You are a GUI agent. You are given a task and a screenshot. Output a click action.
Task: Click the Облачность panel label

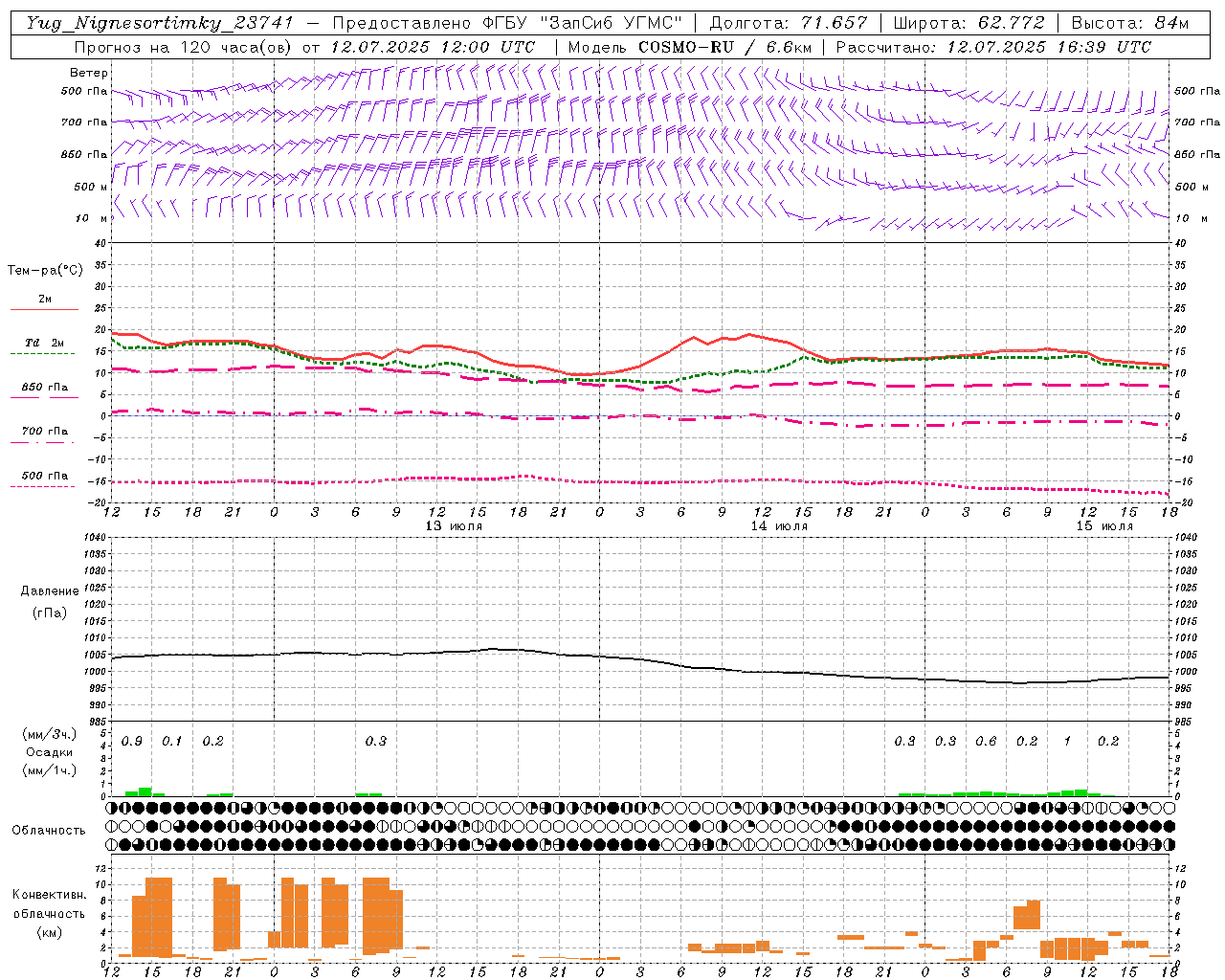pyautogui.click(x=49, y=831)
